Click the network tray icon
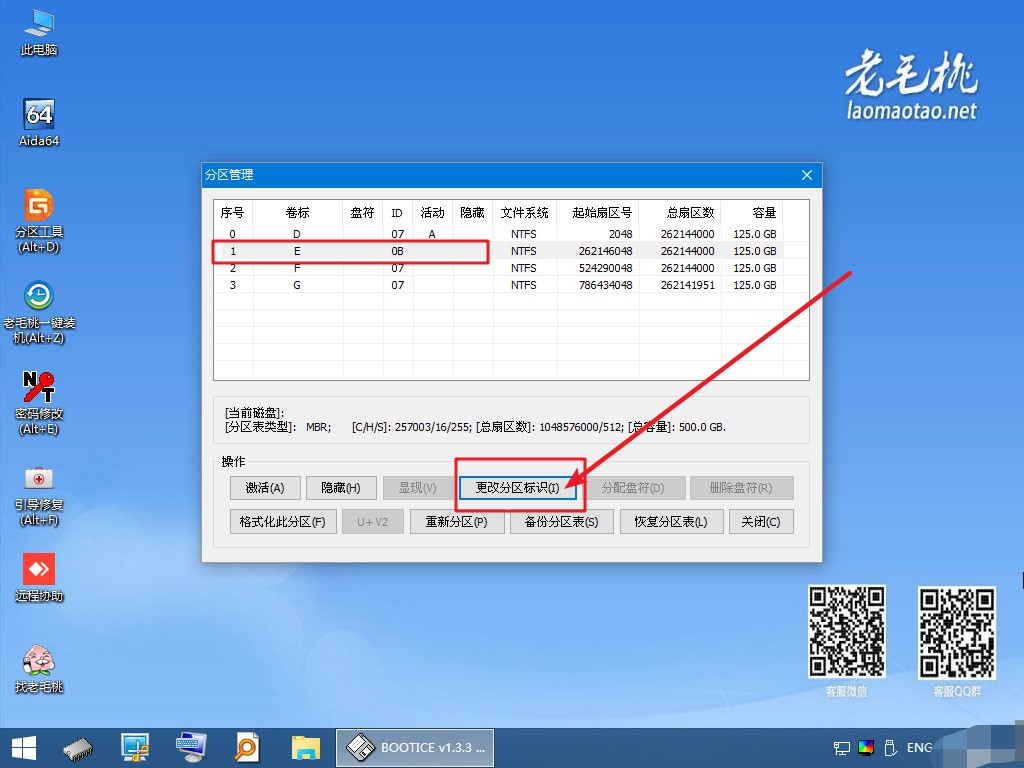Image resolution: width=1024 pixels, height=768 pixels. [842, 748]
